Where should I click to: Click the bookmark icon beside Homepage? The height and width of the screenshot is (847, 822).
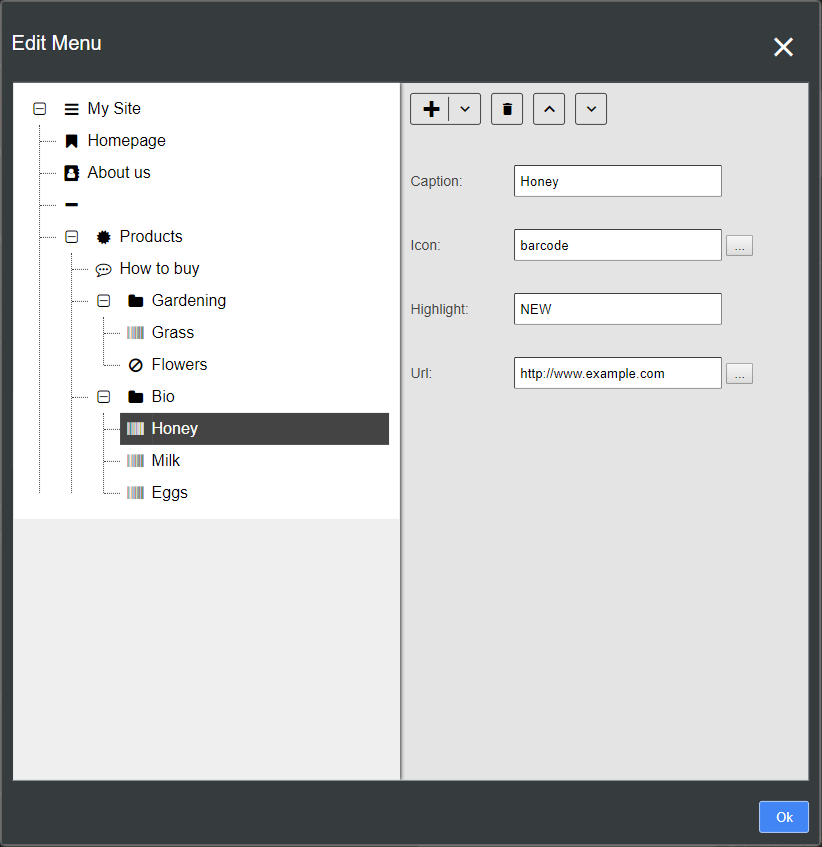pyautogui.click(x=71, y=140)
